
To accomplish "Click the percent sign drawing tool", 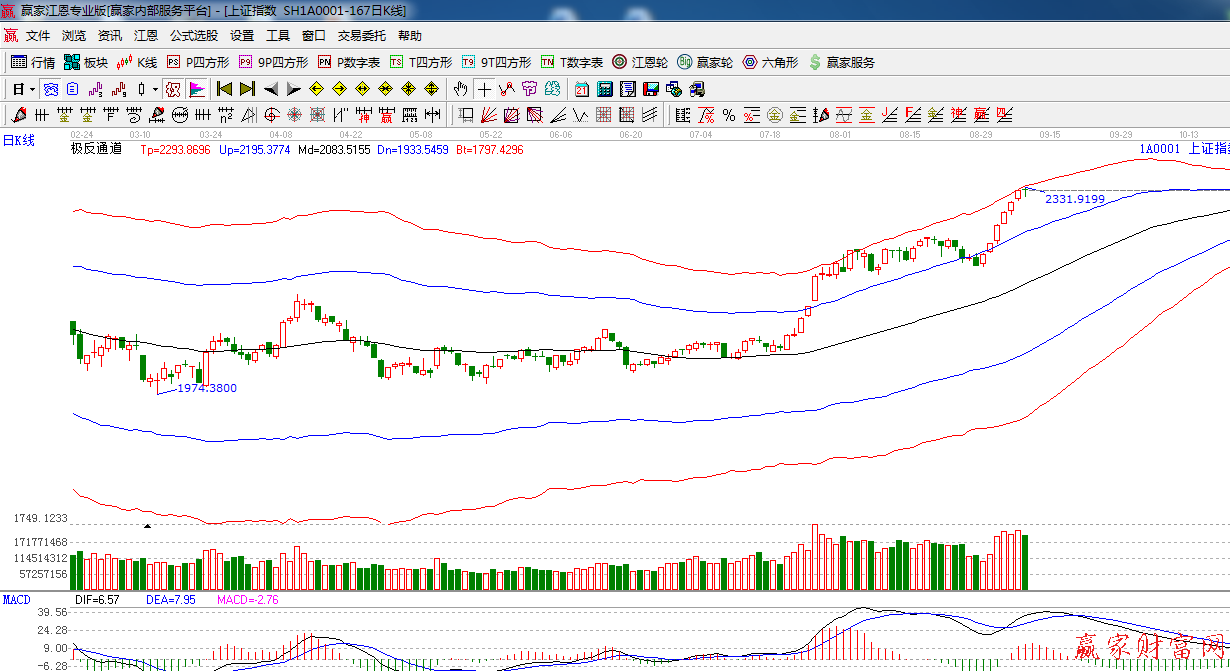I will 728,115.
